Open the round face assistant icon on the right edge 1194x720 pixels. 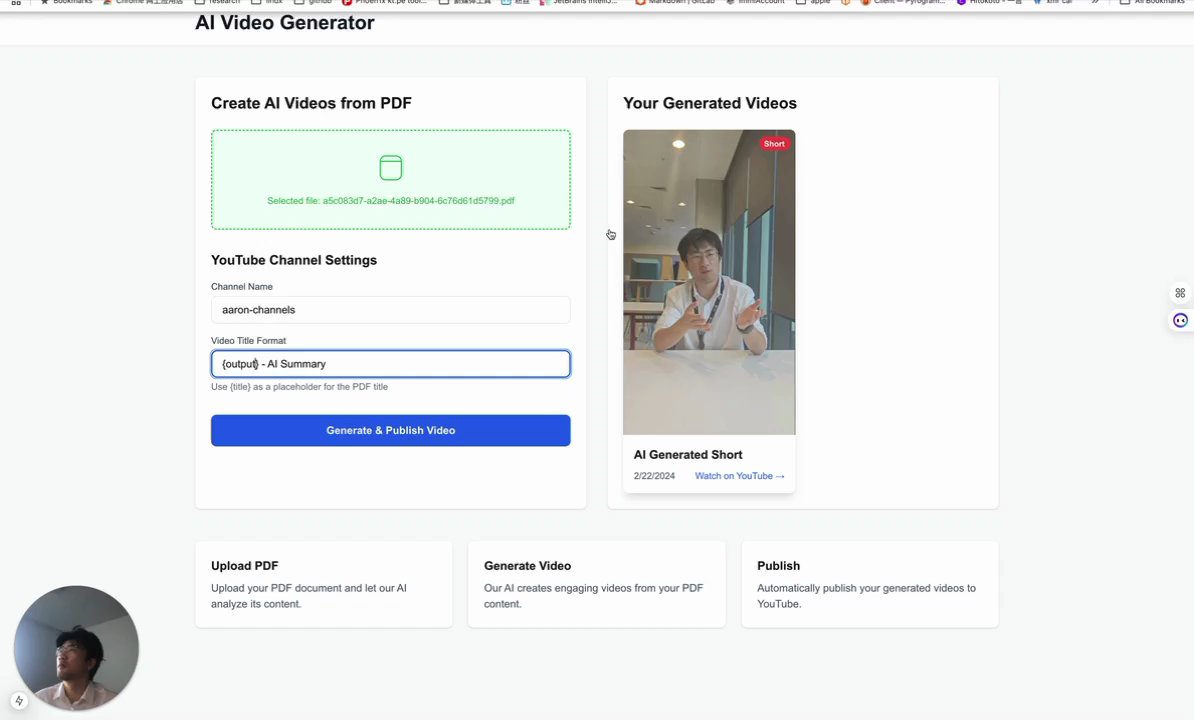pyautogui.click(x=1180, y=320)
